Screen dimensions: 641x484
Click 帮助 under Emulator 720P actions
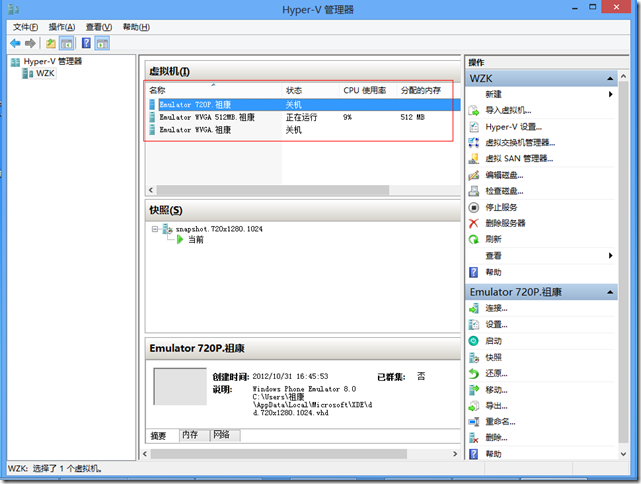point(493,454)
